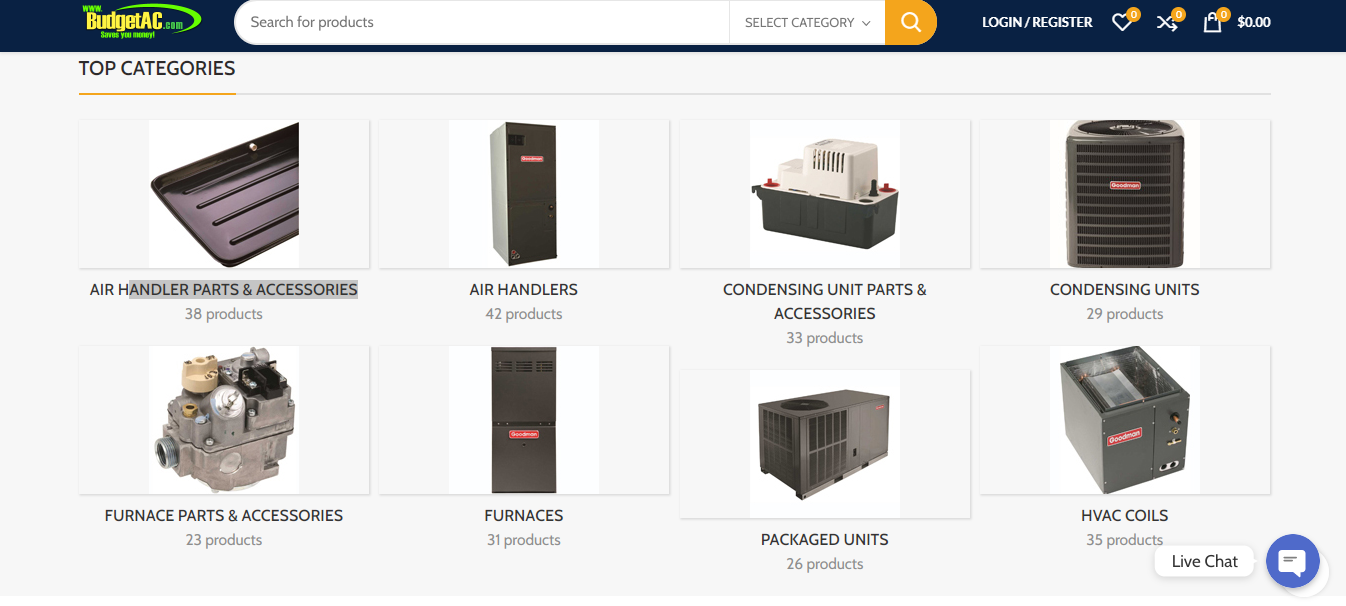Focus the Search for products field

click(x=482, y=22)
